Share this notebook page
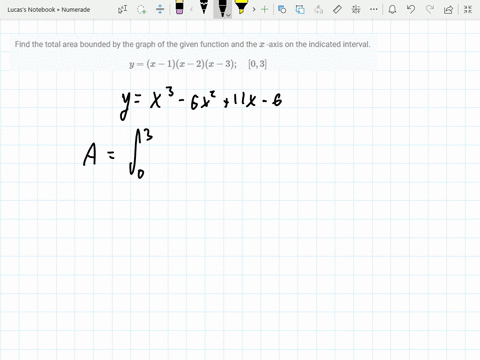This screenshot has height=360, width=480. [x=448, y=9]
